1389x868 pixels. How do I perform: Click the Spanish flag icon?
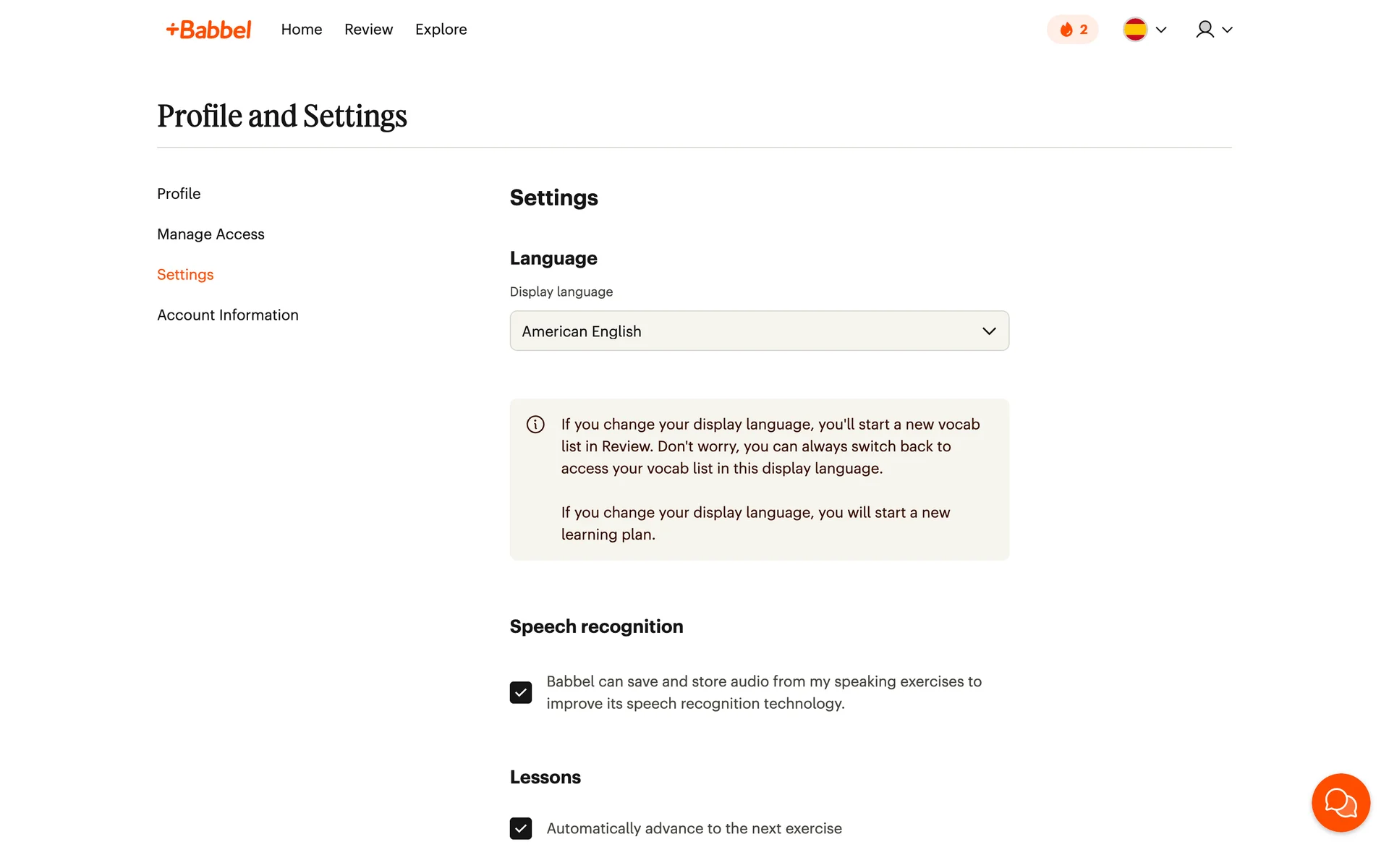pos(1135,30)
